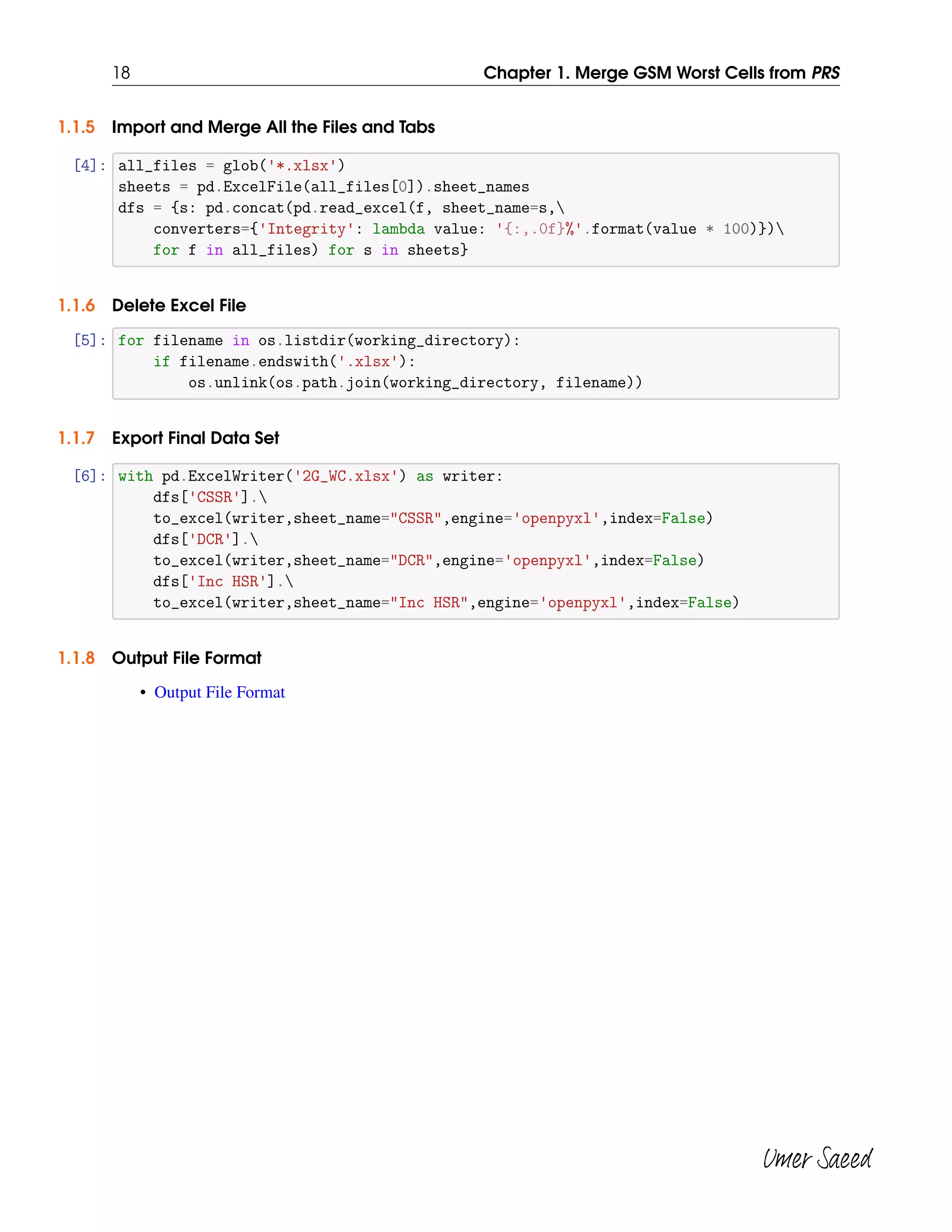Click header 'Chapter 1. Merge GSM Worst Cells from PRS'
This screenshot has width=952, height=1232.
click(x=661, y=73)
